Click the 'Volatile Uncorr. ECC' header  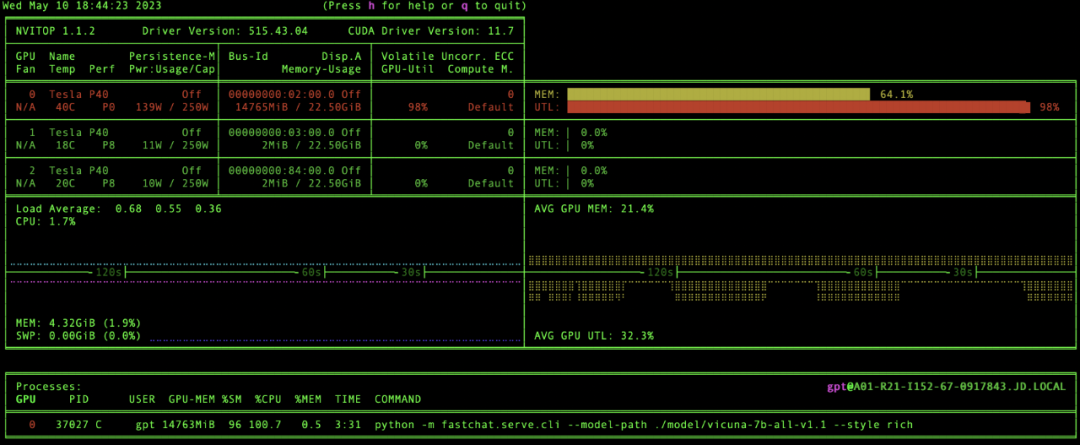448,56
